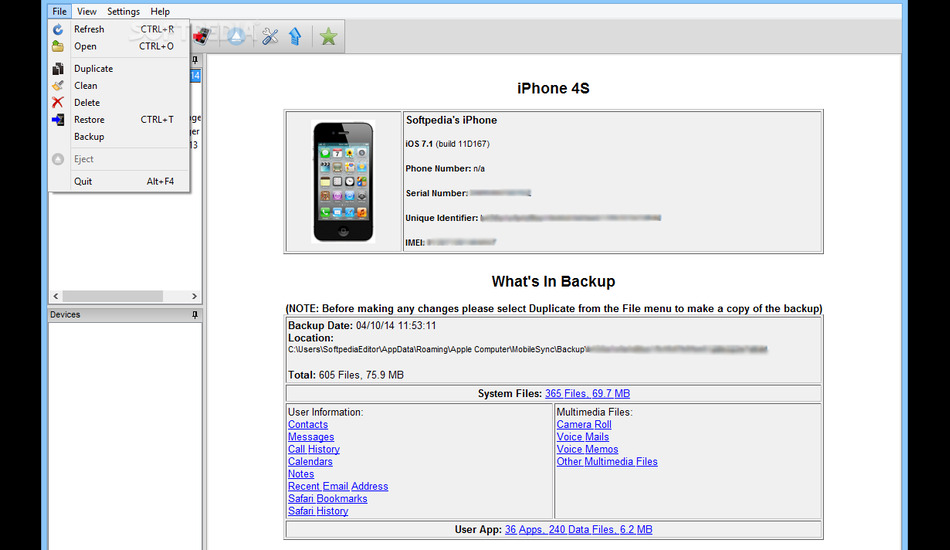Click the left arrow of horizontal scrollbar
Image resolution: width=950 pixels, height=550 pixels.
pos(56,296)
